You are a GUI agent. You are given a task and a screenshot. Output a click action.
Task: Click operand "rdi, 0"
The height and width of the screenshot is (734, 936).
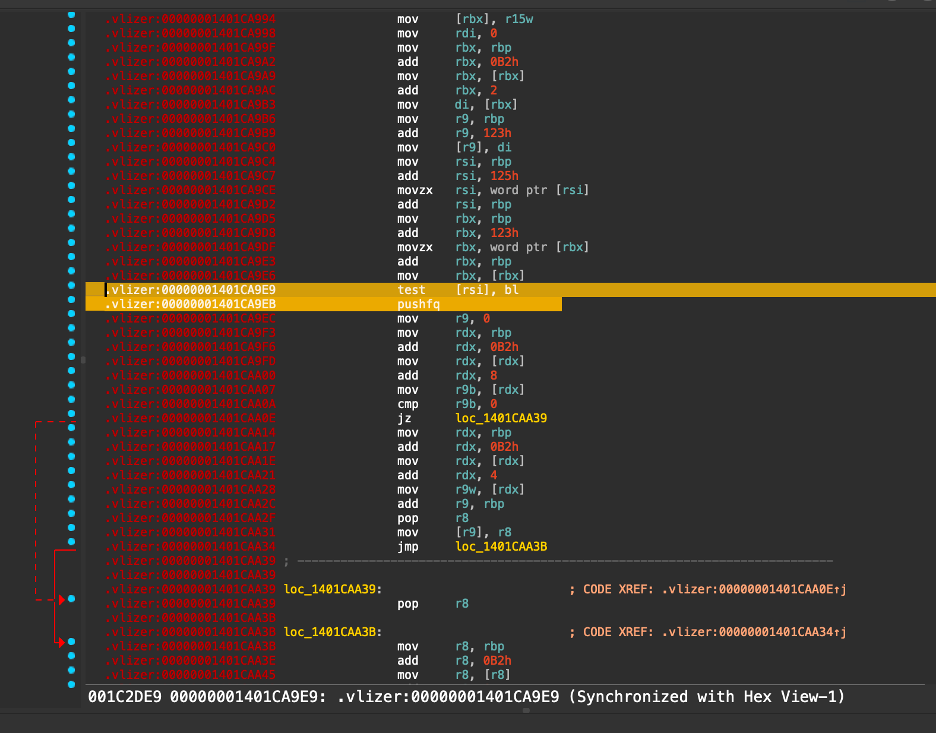(x=476, y=33)
